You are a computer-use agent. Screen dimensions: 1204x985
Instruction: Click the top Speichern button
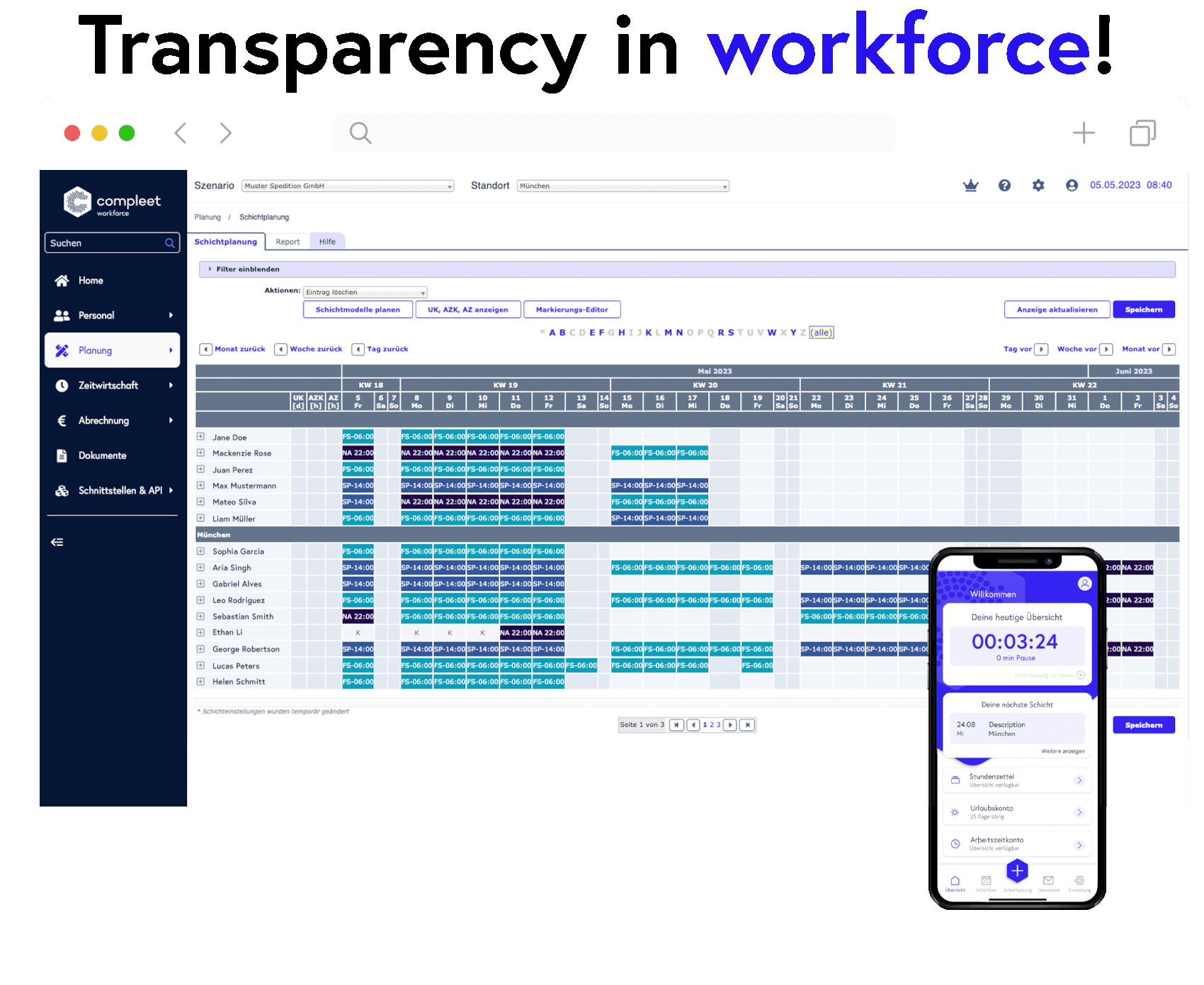click(1144, 309)
